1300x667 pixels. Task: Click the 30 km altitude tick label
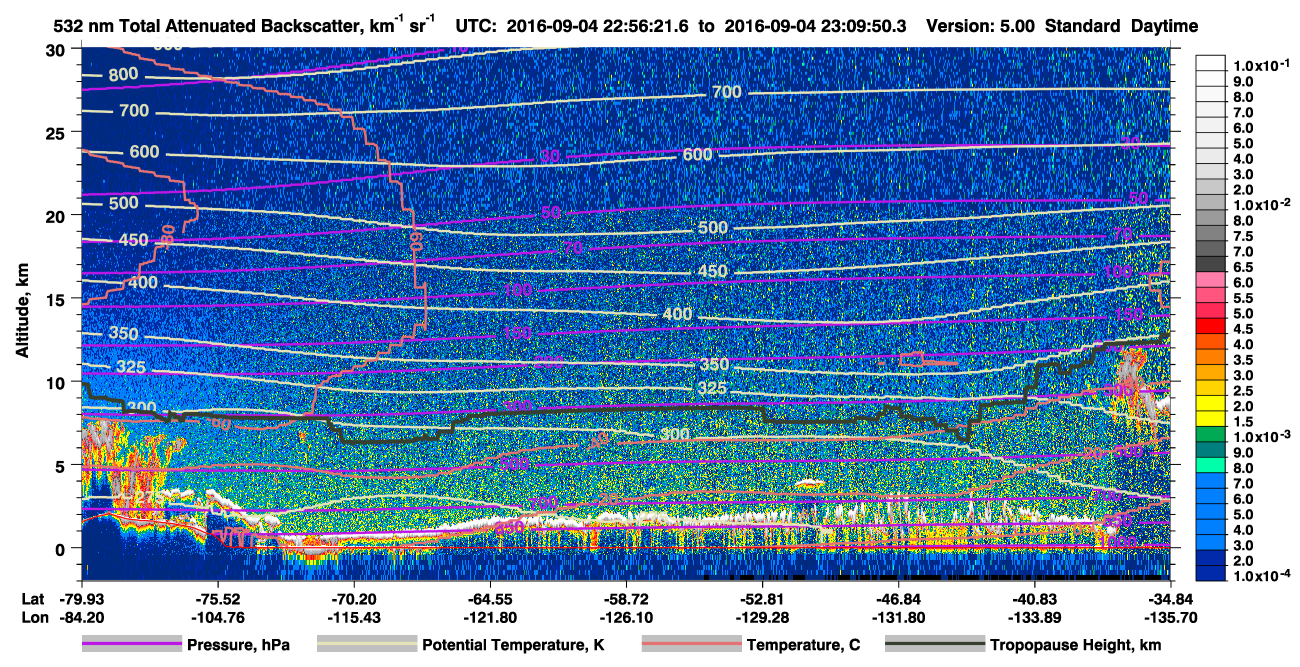(57, 50)
